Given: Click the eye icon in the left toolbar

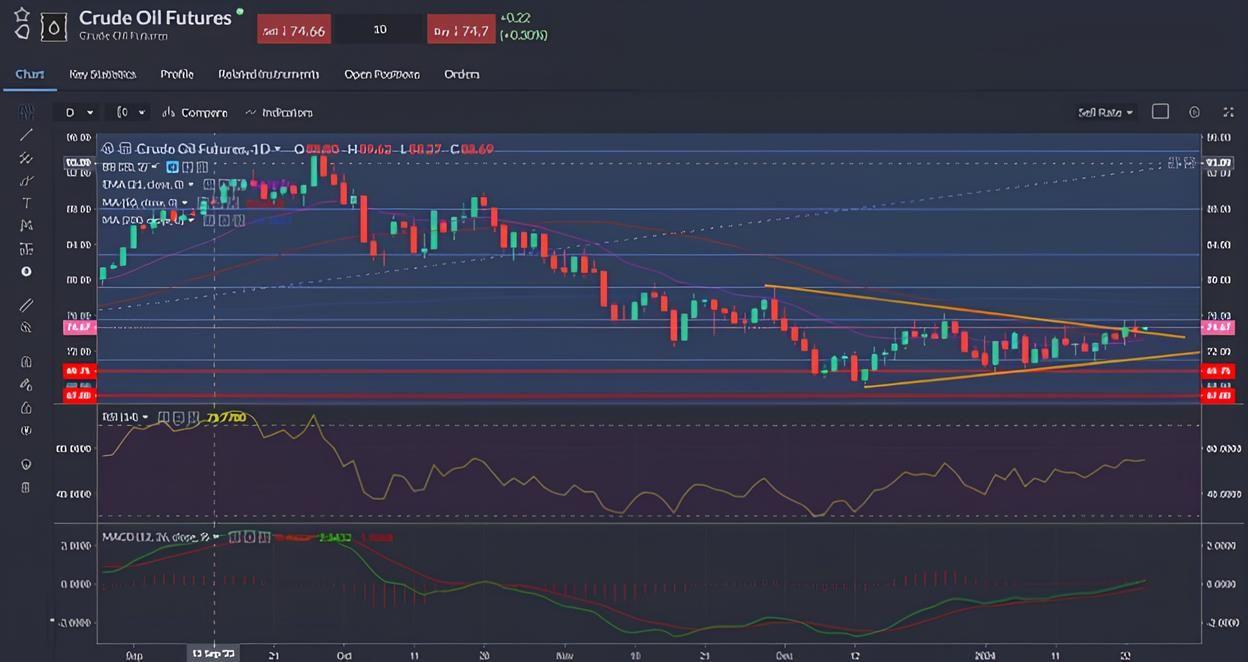Looking at the screenshot, I should click(x=26, y=464).
